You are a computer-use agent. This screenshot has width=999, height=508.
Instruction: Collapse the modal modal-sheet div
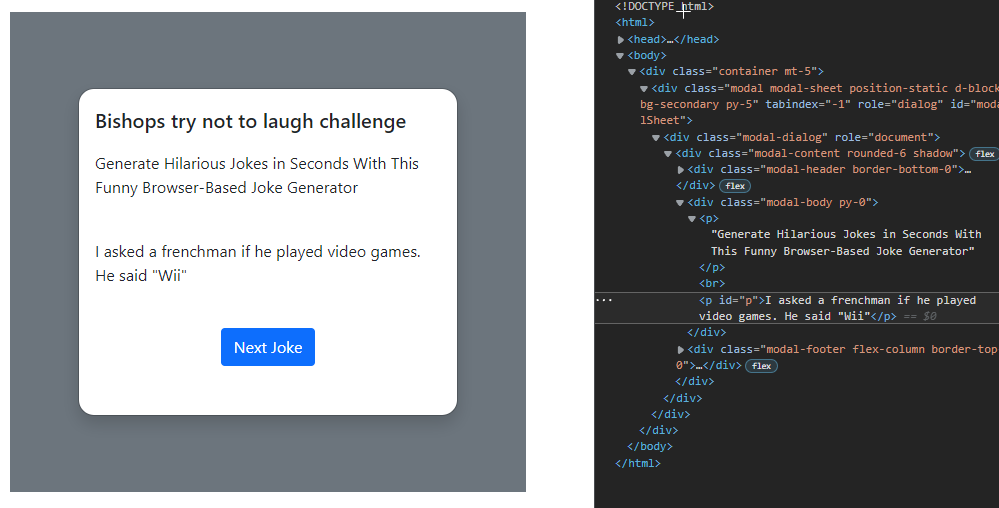point(644,89)
